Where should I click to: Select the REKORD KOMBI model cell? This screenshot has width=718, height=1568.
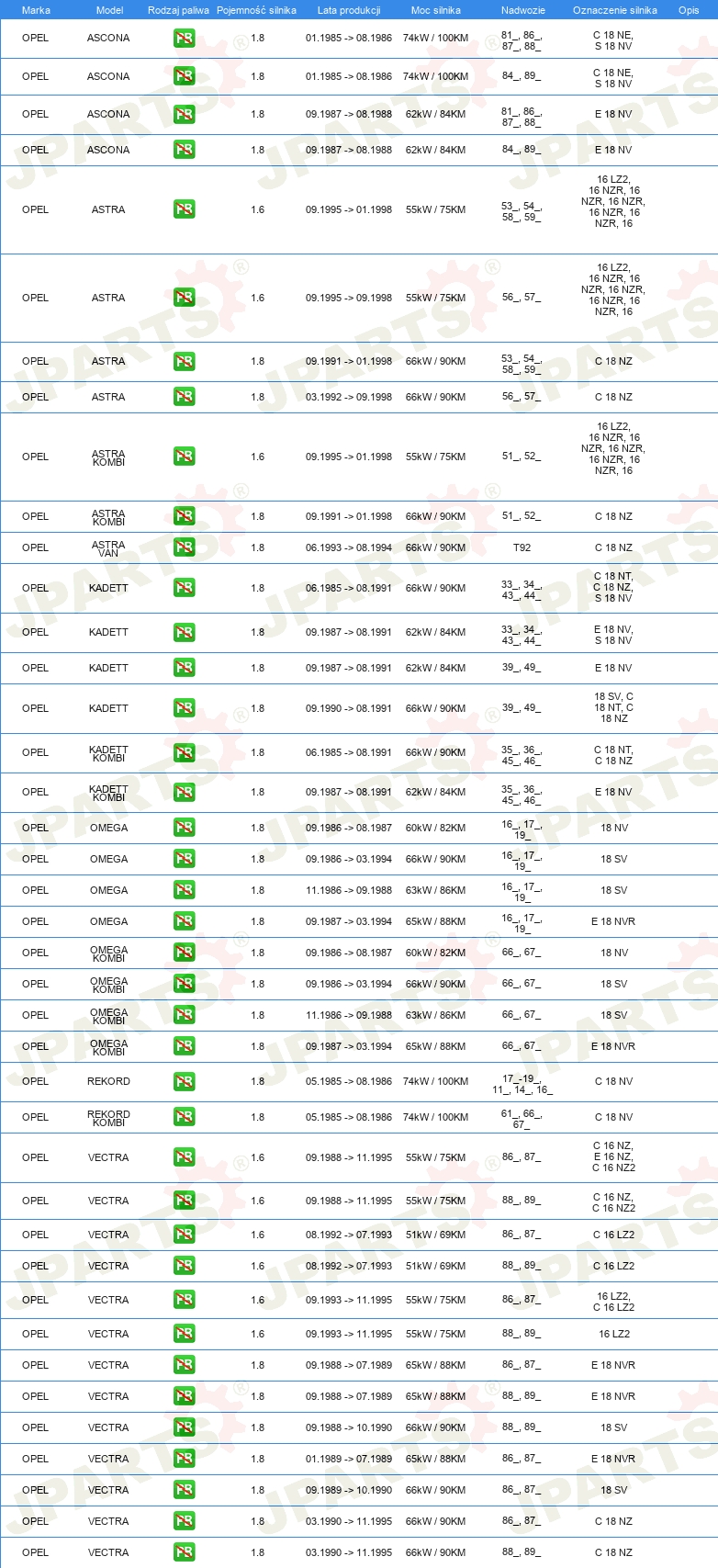108,1118
